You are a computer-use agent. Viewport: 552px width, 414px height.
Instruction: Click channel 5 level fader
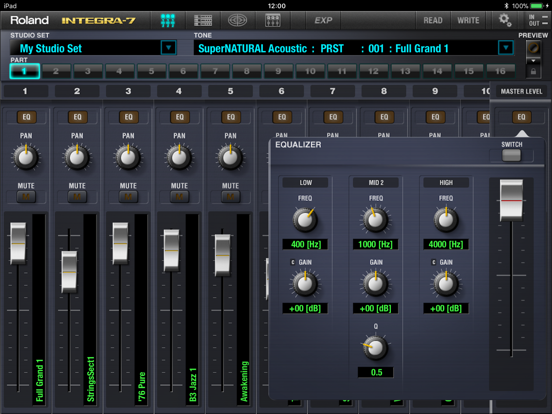[222, 255]
